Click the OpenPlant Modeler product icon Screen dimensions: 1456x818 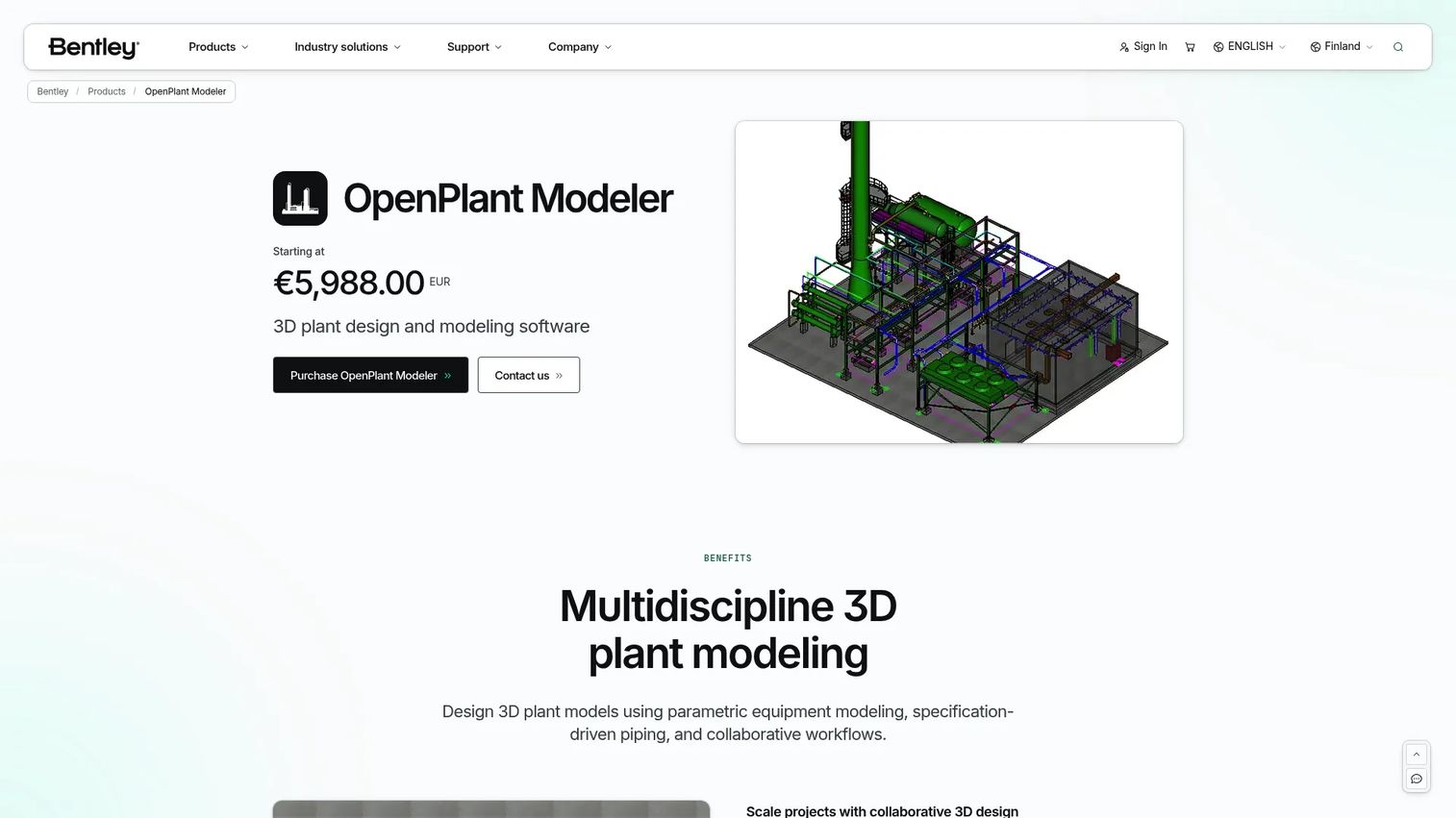[300, 198]
